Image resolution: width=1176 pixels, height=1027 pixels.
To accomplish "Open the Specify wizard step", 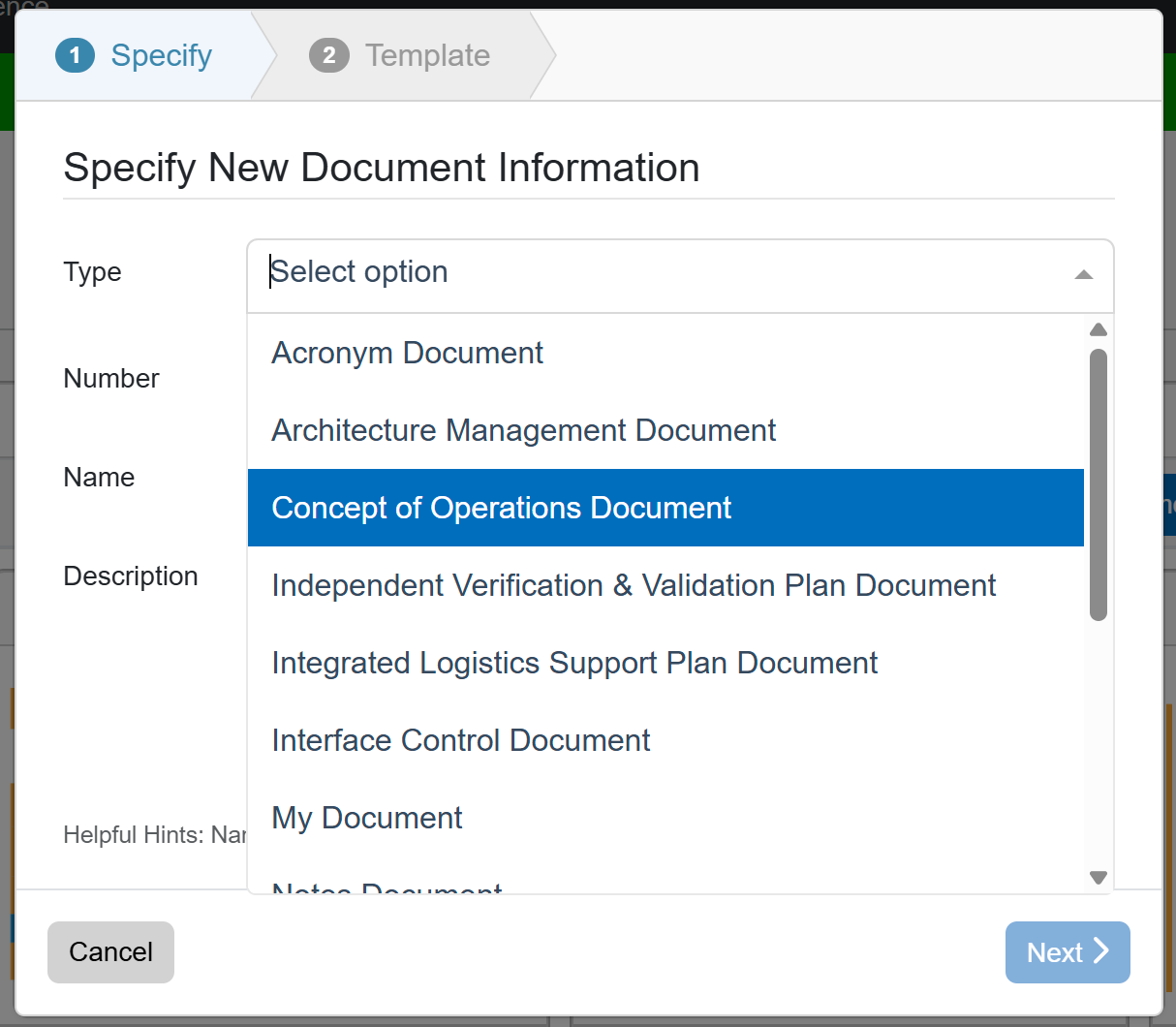I will click(x=161, y=55).
